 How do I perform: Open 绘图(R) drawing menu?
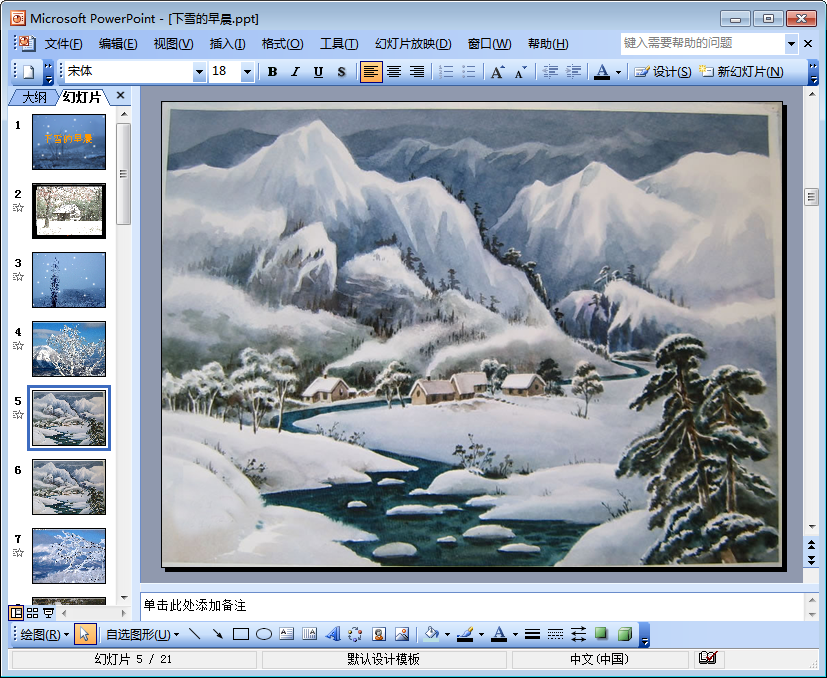point(44,634)
